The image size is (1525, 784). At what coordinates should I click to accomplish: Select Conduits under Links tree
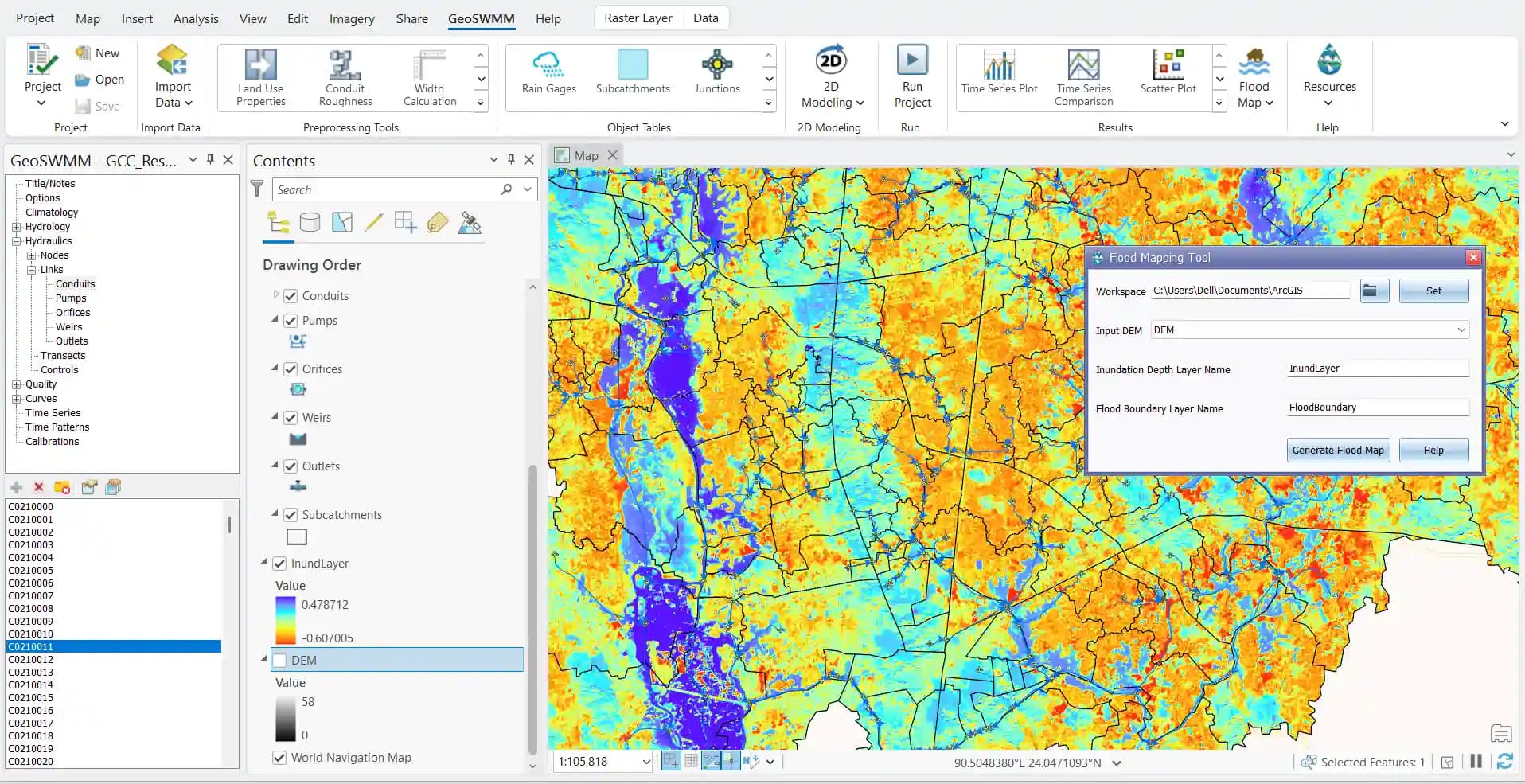(x=75, y=284)
